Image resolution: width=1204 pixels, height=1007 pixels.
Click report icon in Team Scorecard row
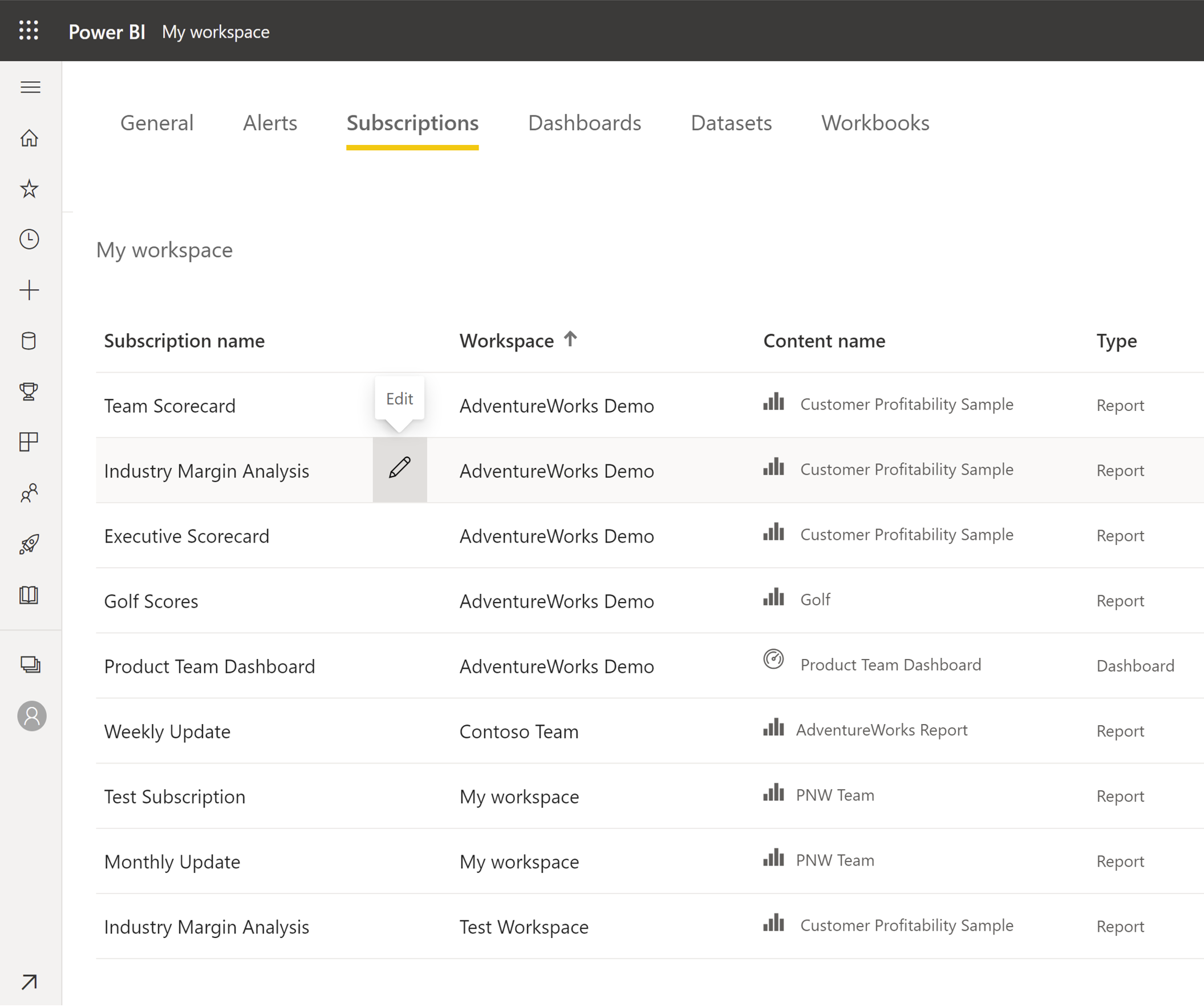(773, 402)
